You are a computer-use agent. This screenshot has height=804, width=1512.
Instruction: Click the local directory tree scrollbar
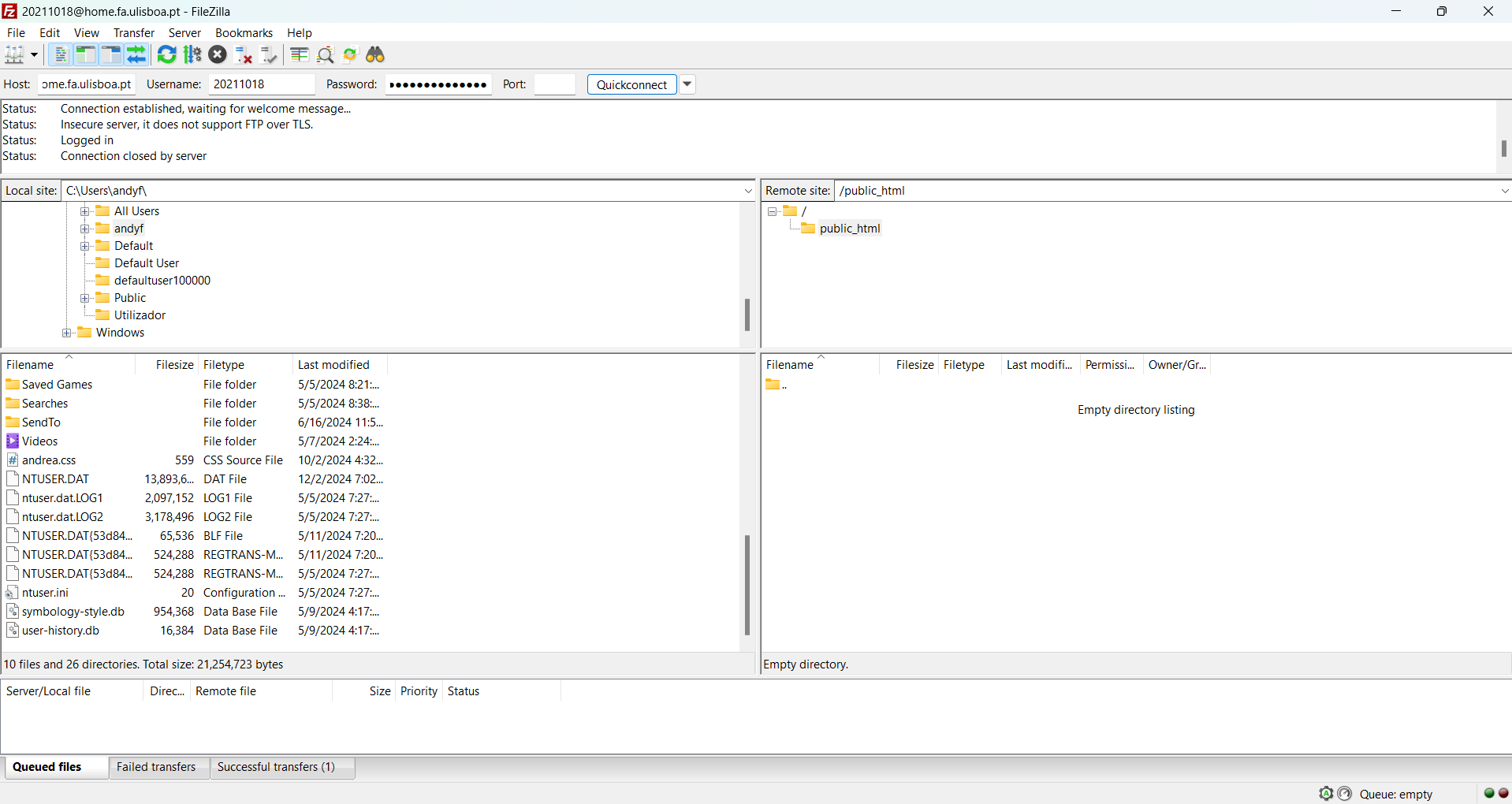point(747,315)
